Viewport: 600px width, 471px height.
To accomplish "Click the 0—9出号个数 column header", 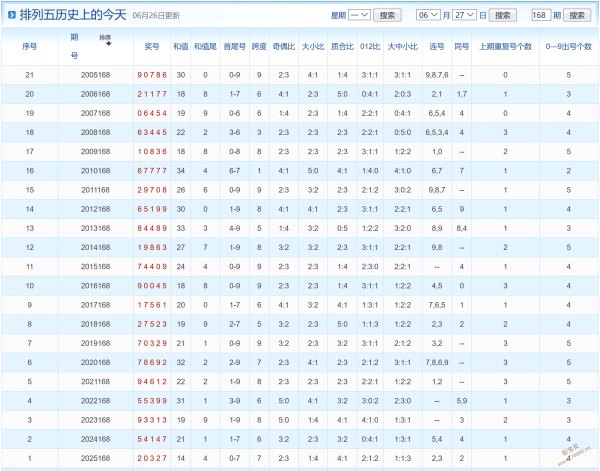I will [569, 47].
